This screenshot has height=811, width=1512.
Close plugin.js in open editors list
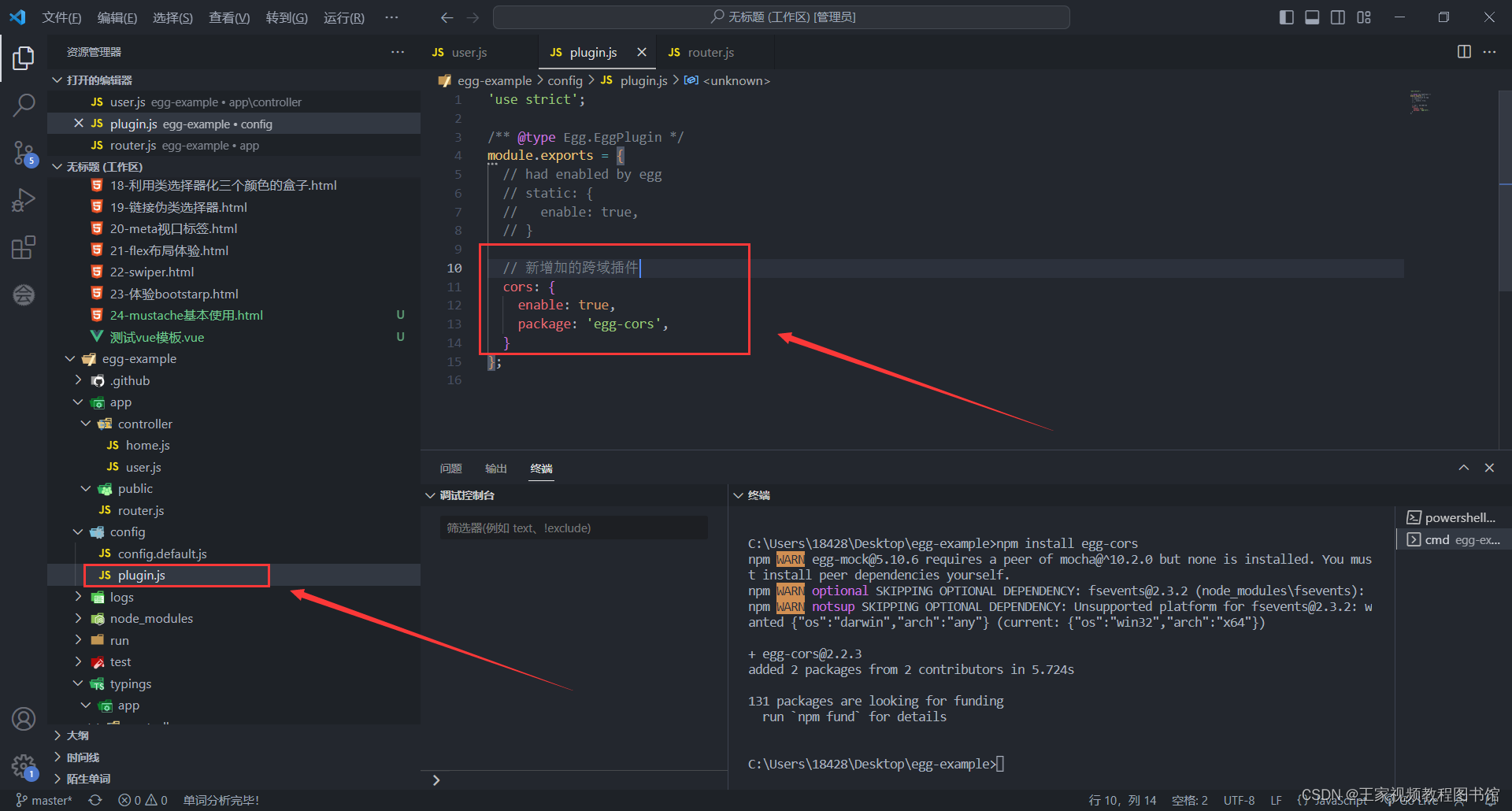click(x=79, y=124)
